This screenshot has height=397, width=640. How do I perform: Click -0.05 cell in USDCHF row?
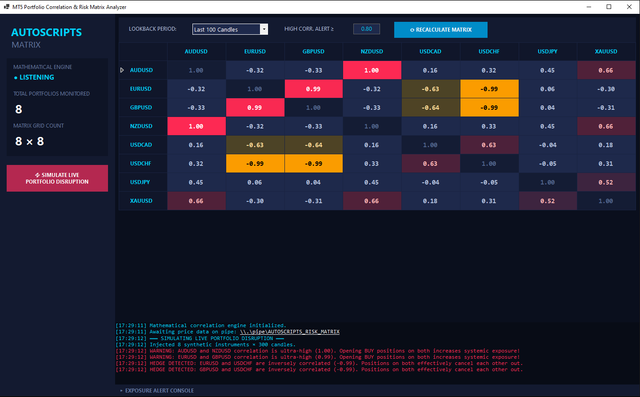click(547, 164)
